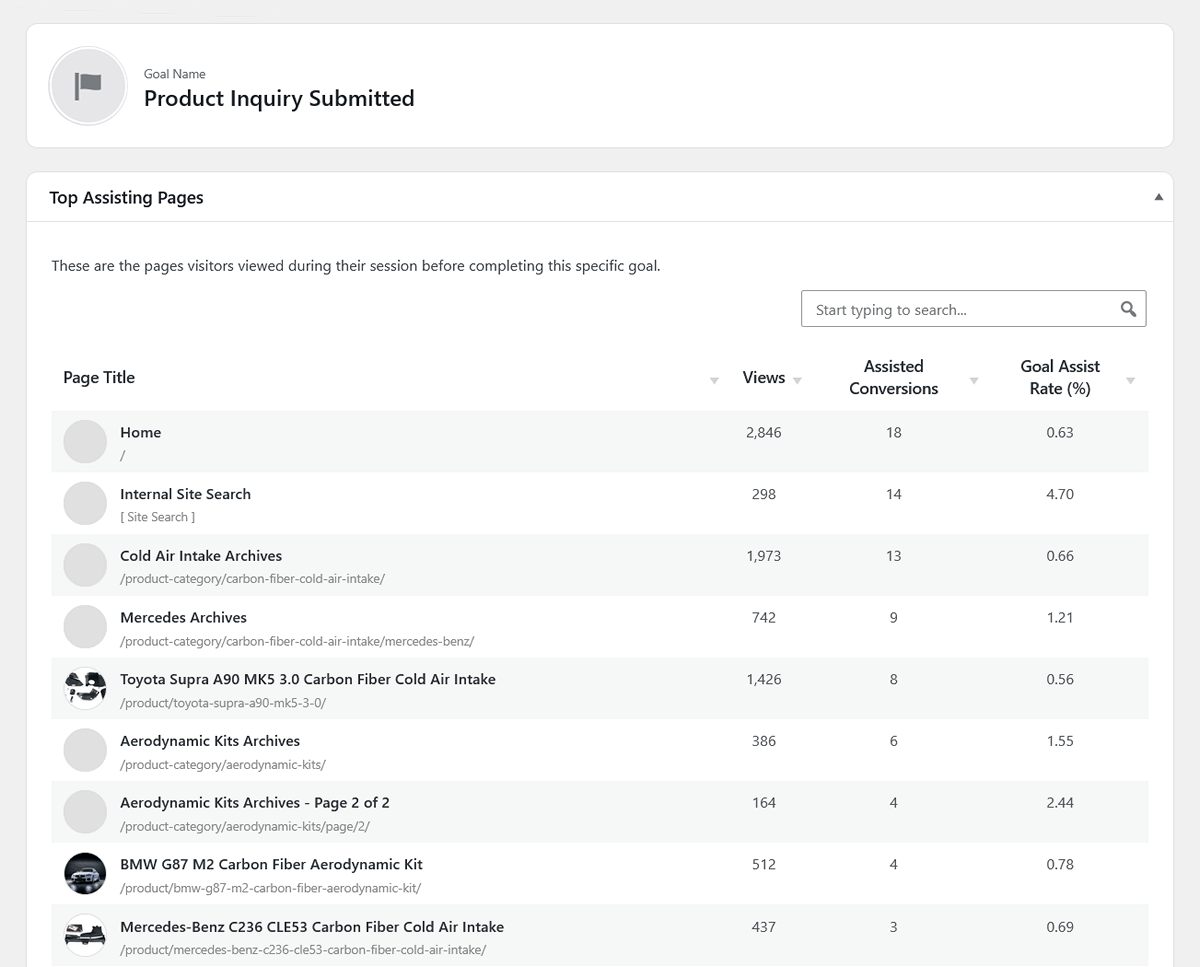Click the /product/toyota-supra-a90-mk5-3-0/ path

click(223, 703)
